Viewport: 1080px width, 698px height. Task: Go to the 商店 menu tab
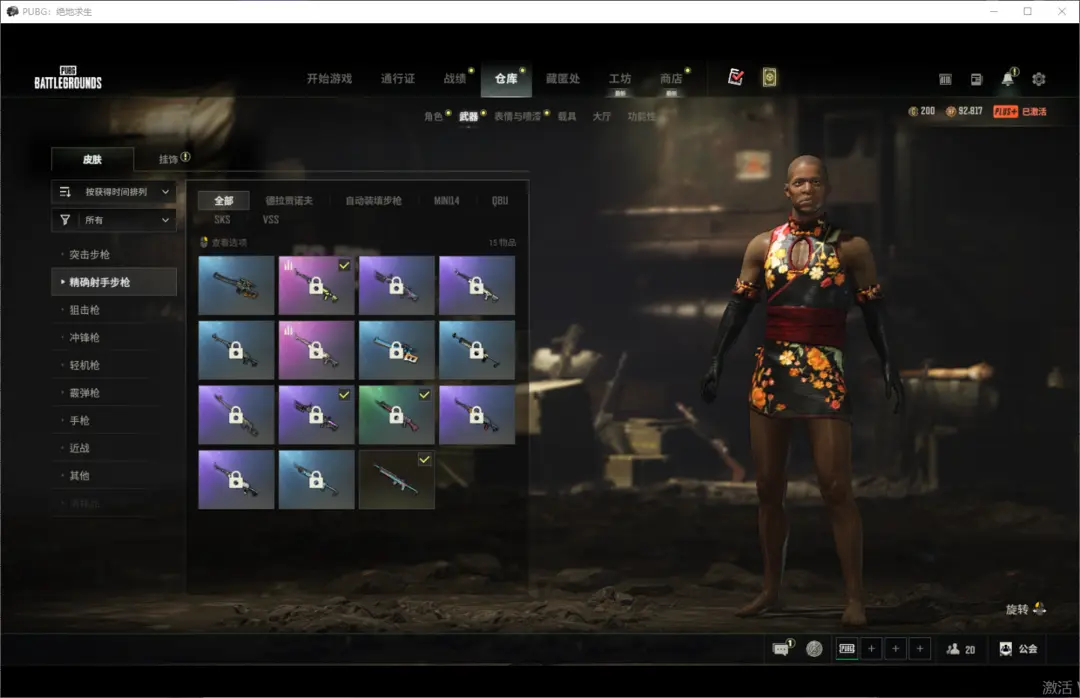(670, 79)
